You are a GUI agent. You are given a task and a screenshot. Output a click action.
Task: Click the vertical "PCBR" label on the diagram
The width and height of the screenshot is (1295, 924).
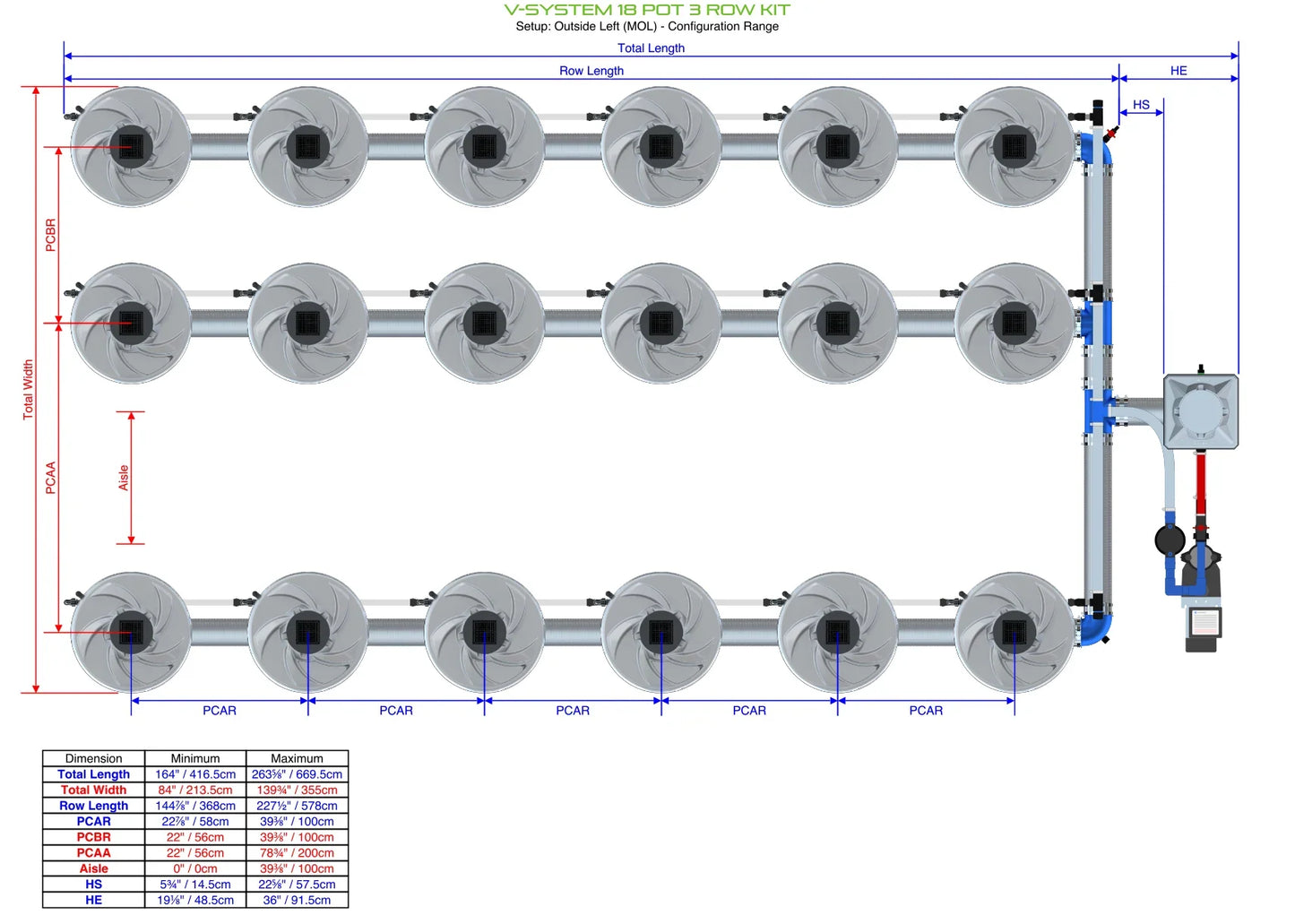point(50,235)
